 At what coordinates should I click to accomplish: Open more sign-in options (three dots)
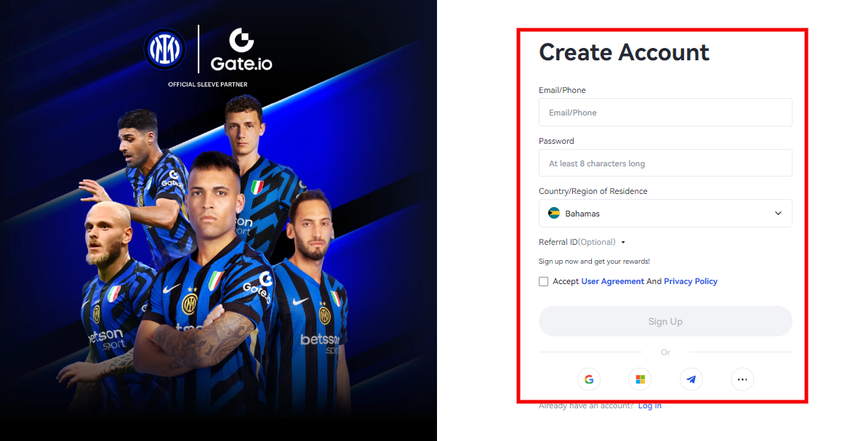coord(742,379)
